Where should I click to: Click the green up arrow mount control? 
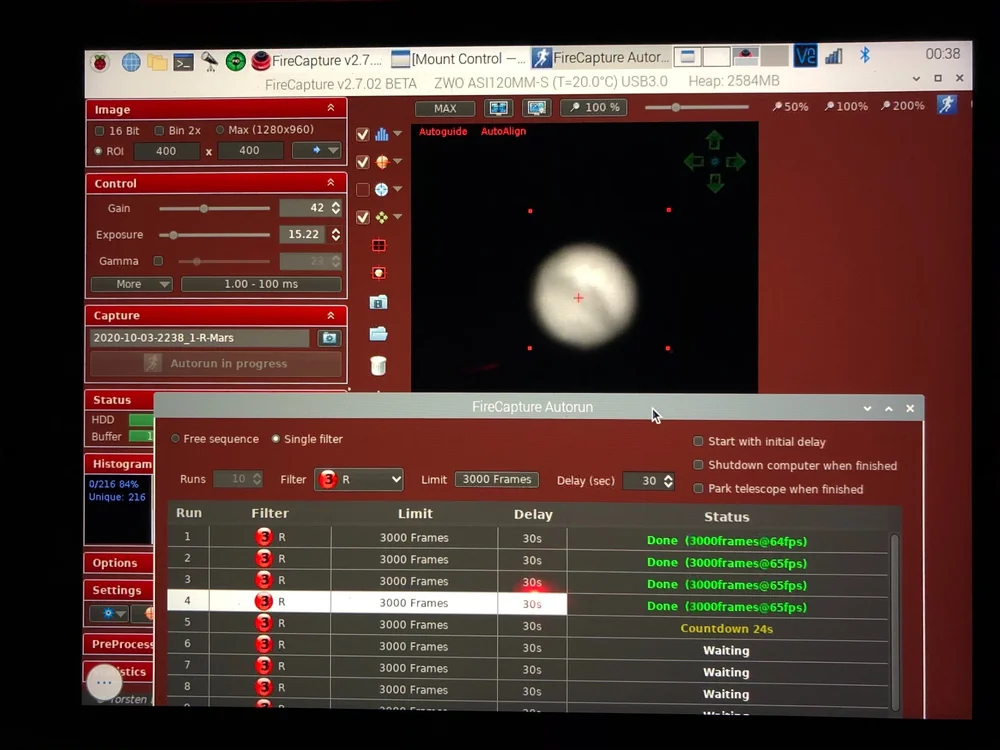coord(714,140)
